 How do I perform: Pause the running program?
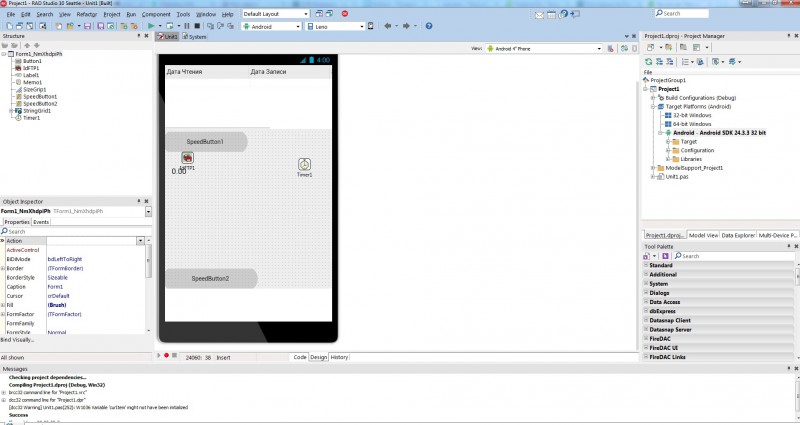(187, 26)
